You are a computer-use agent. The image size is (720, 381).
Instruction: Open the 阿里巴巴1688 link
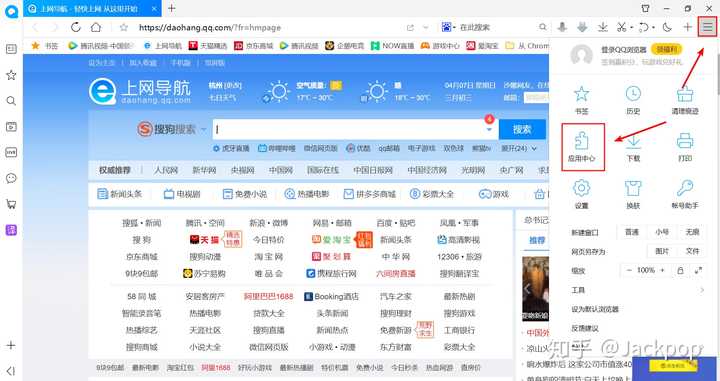269,297
